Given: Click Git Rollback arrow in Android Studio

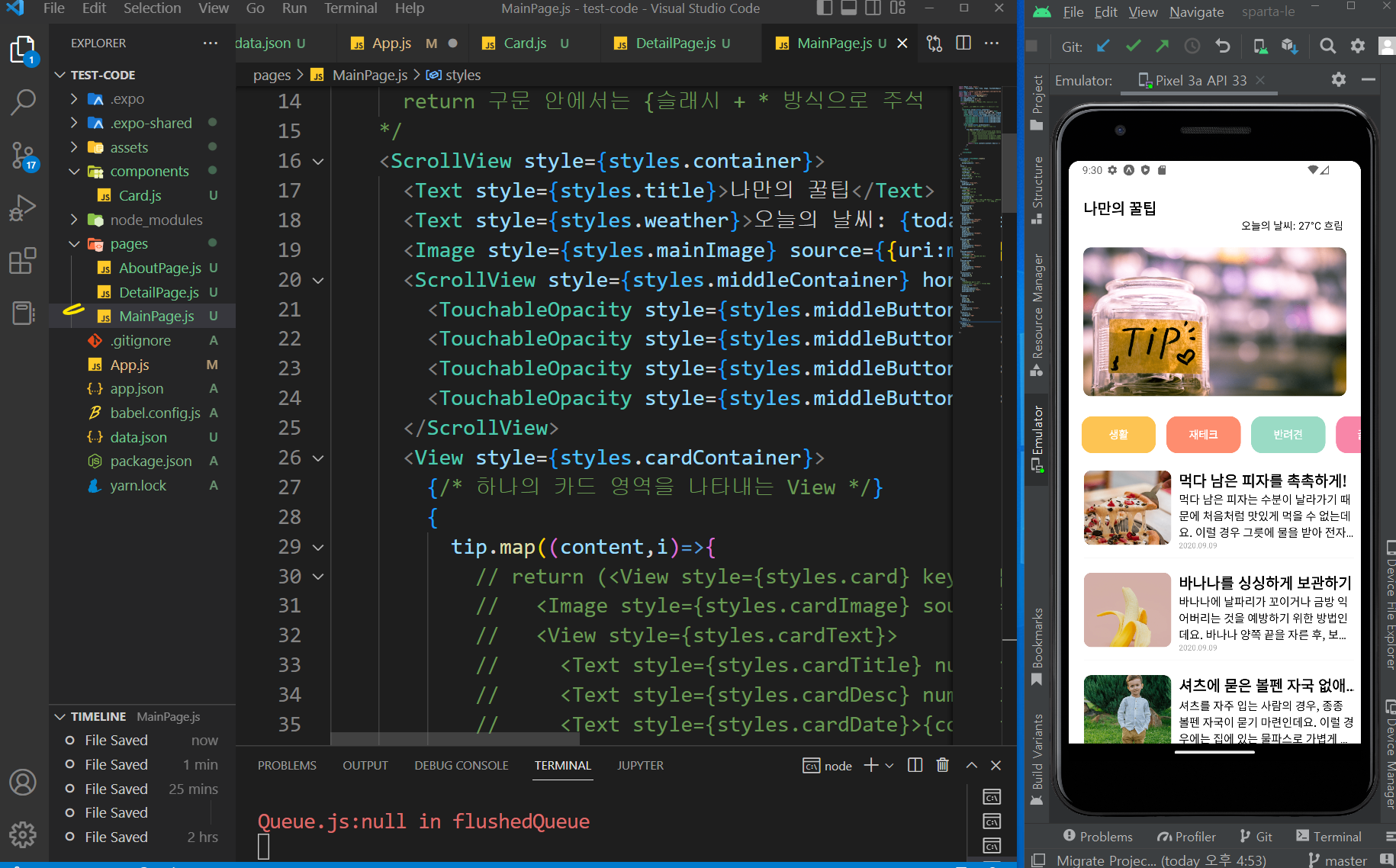Looking at the screenshot, I should coord(1223,47).
